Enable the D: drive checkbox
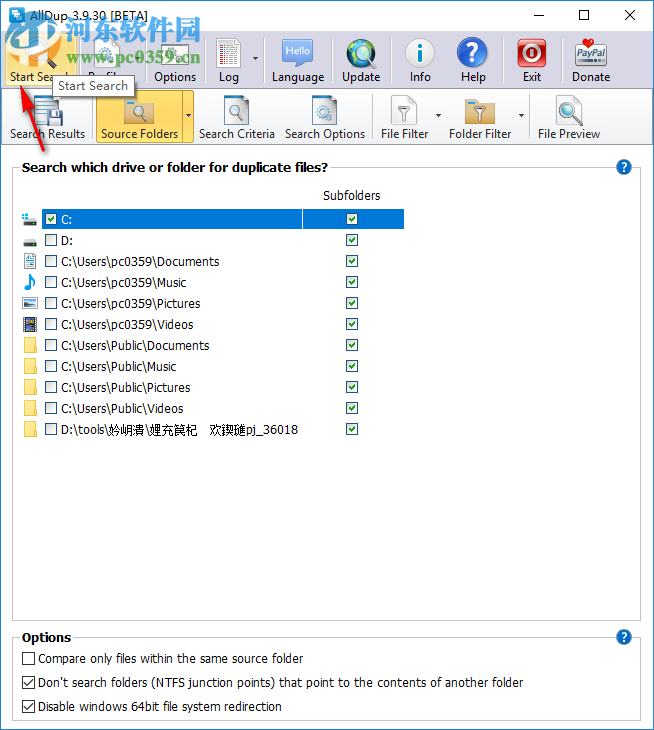Image resolution: width=654 pixels, height=730 pixels. click(x=51, y=240)
